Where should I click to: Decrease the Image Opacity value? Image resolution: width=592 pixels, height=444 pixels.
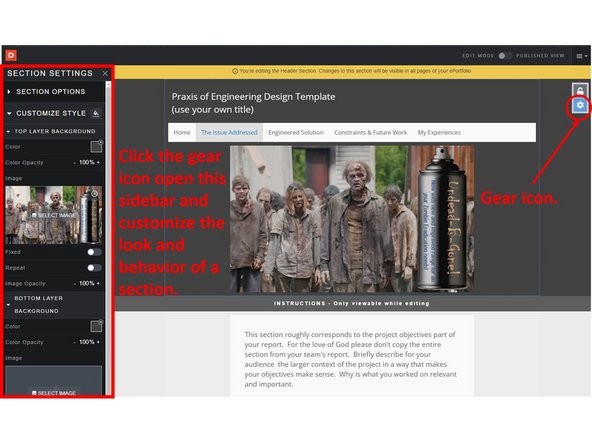pyautogui.click(x=75, y=284)
